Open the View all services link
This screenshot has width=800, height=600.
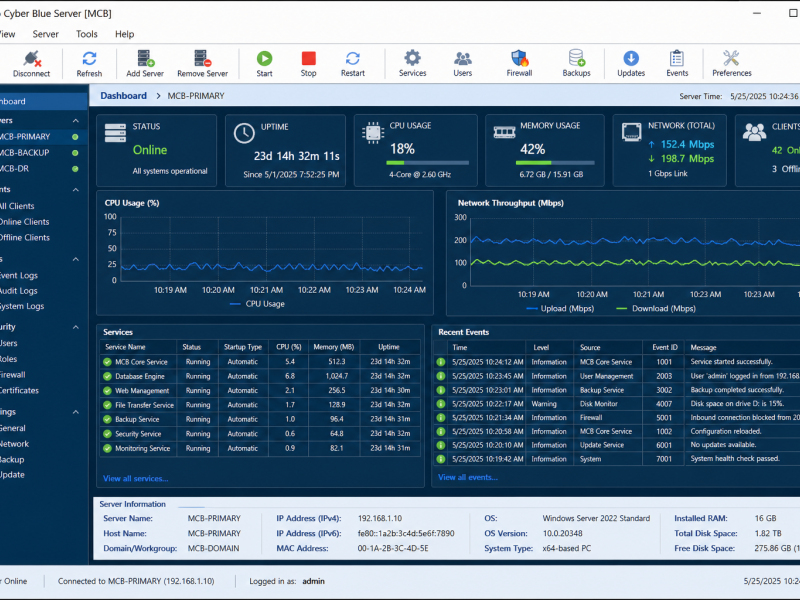coord(136,479)
